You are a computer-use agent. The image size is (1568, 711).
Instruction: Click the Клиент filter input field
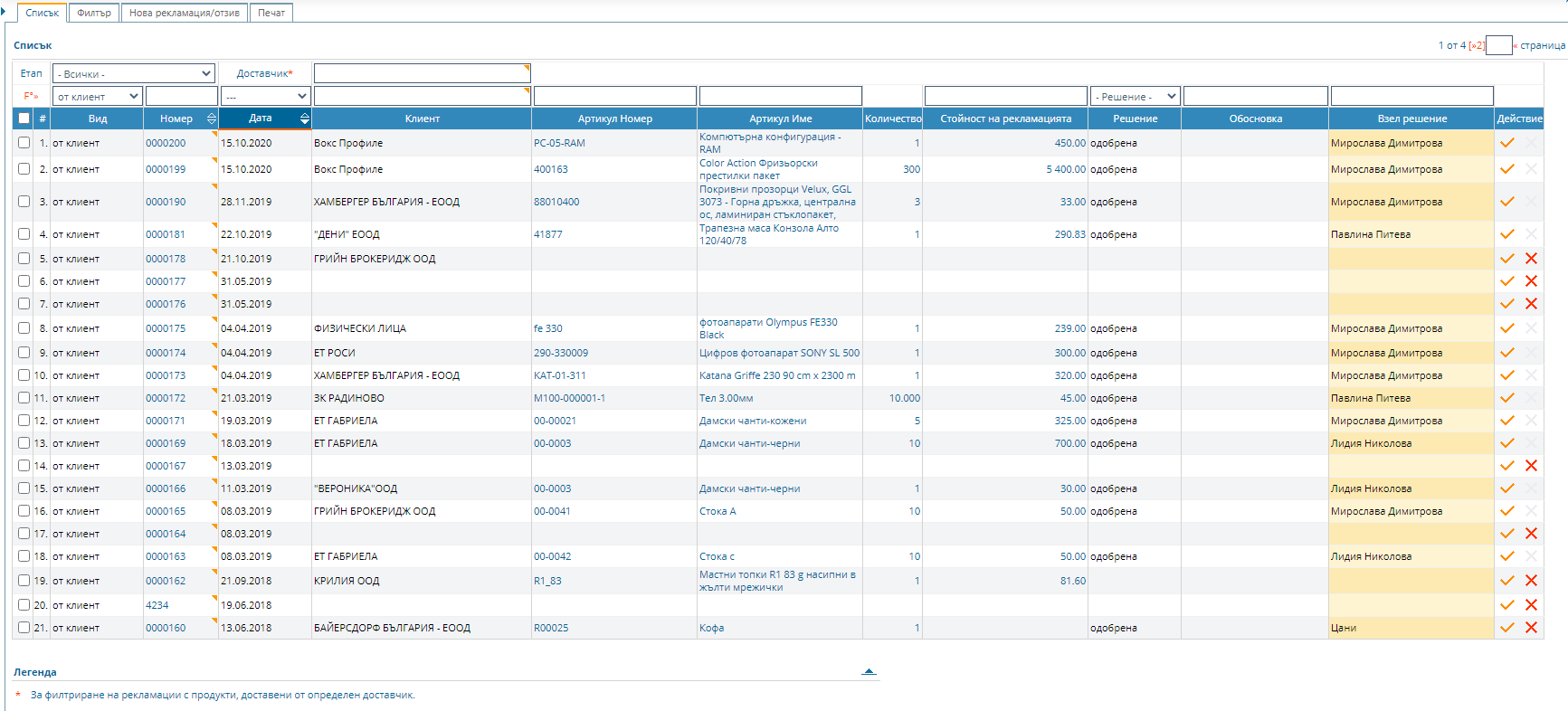point(422,96)
